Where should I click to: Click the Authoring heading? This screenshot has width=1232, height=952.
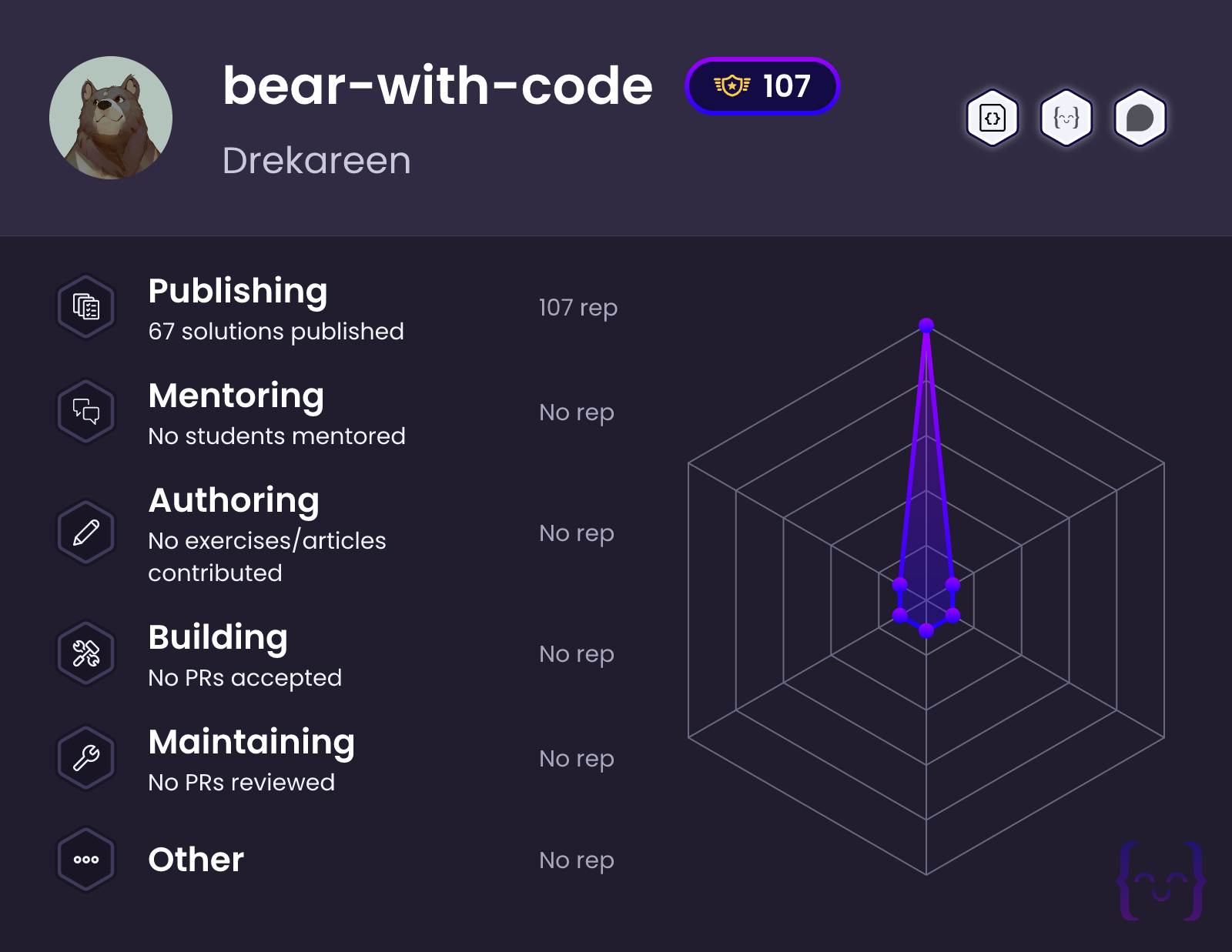point(234,501)
